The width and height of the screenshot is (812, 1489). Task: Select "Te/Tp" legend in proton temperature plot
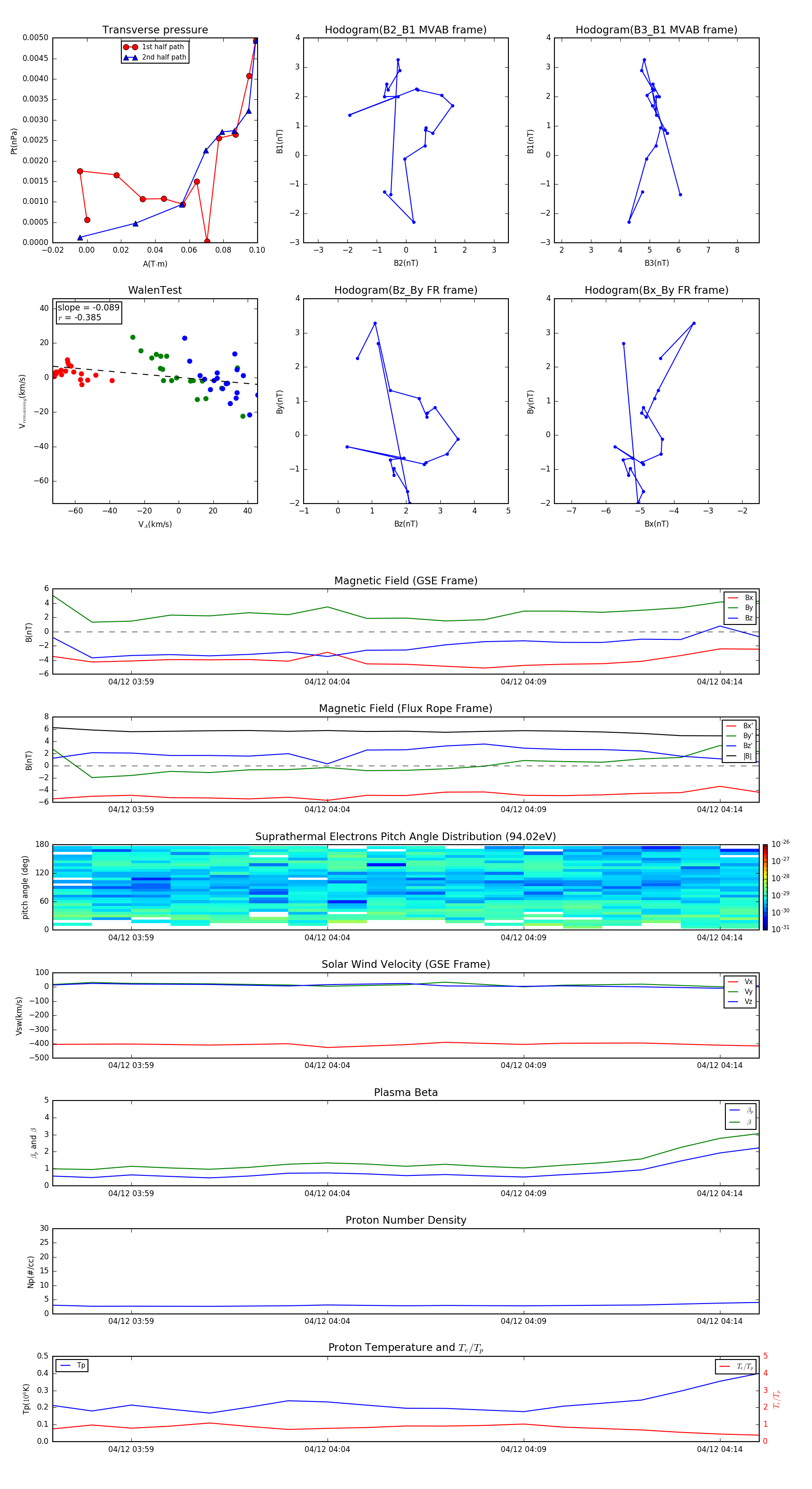coord(736,1366)
